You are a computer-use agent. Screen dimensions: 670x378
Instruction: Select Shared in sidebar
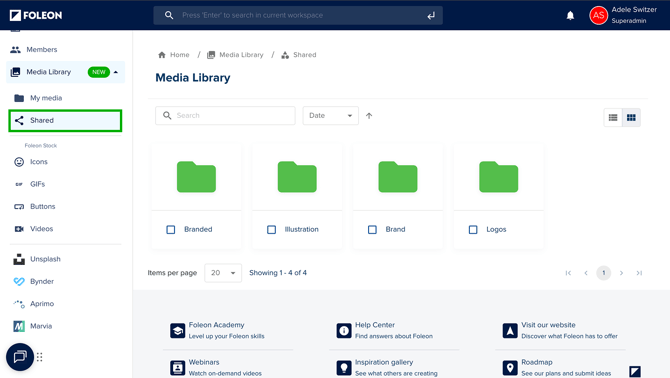tap(65, 120)
